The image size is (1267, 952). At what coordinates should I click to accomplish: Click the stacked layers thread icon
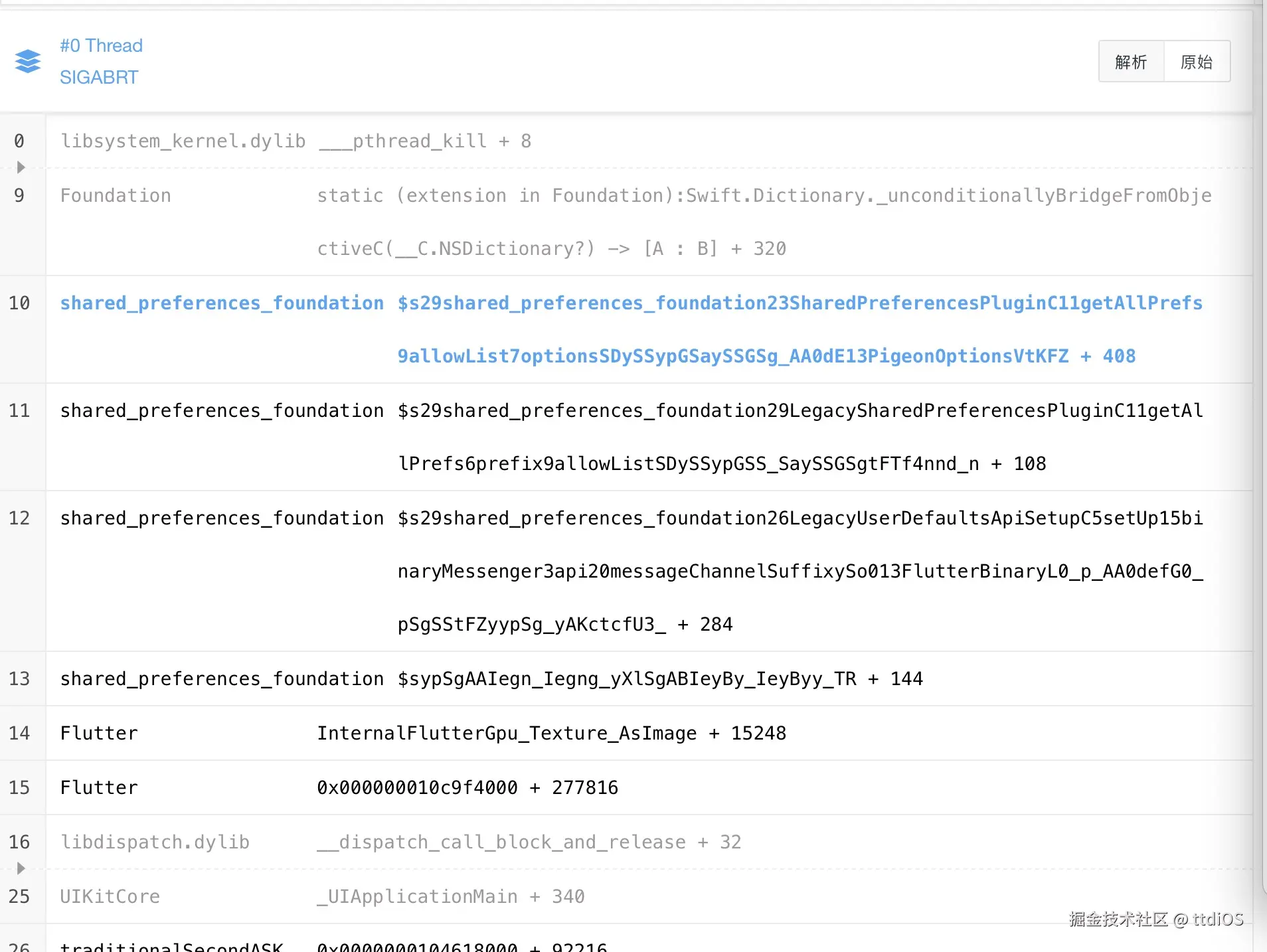[x=28, y=61]
